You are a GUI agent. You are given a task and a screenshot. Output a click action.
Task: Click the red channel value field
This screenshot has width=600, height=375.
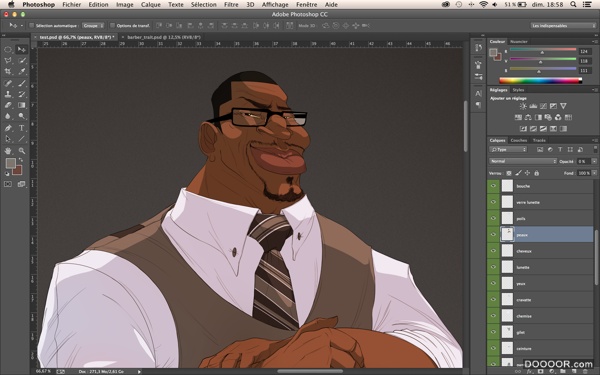(x=584, y=51)
